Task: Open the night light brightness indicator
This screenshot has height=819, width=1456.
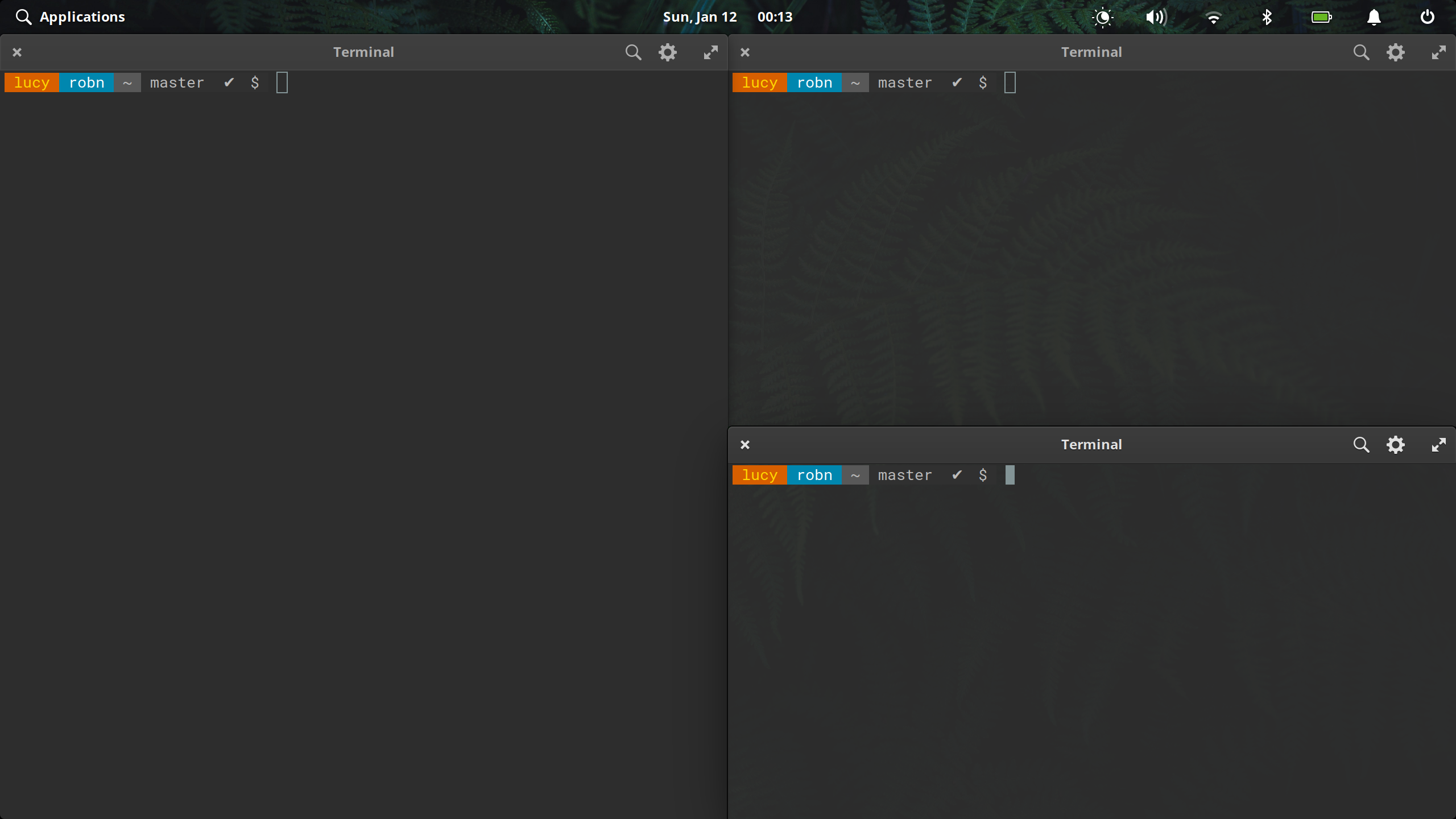Action: click(x=1103, y=17)
